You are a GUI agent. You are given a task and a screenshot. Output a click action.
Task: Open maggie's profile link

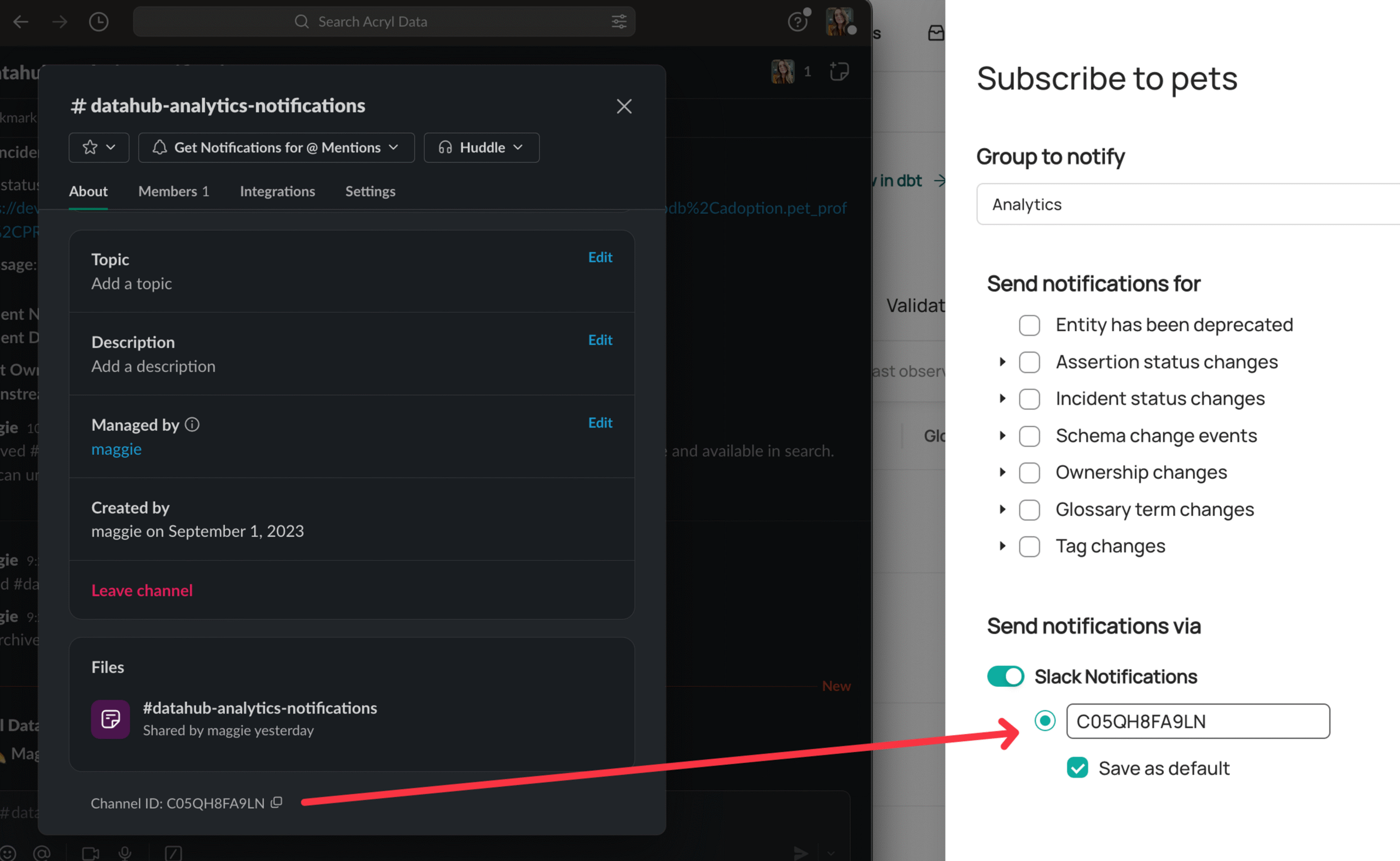(x=116, y=449)
